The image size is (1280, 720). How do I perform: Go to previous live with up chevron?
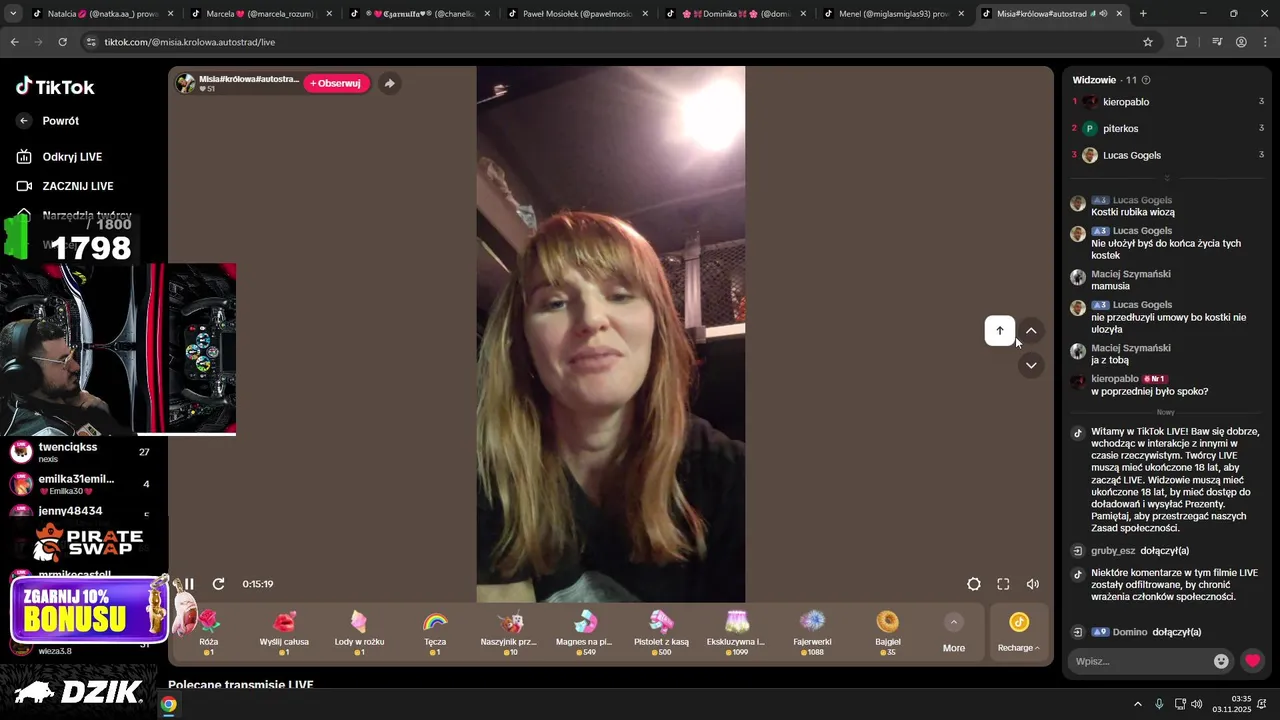(1031, 331)
